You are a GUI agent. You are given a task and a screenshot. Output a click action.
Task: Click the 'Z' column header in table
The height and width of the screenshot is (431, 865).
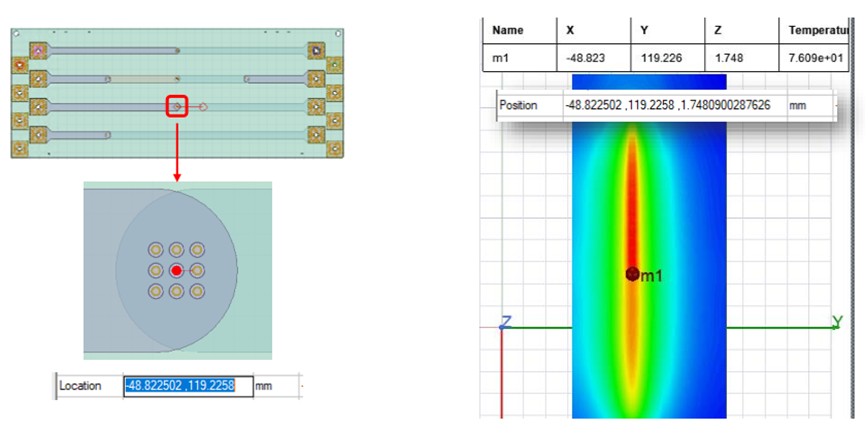741,30
